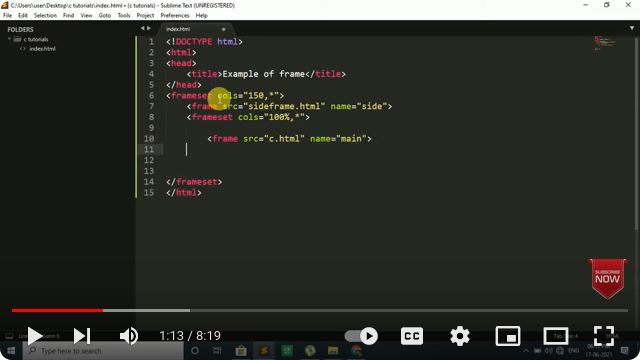Viewport: 640px width, 360px height.
Task: Open Microsoft Store taskbar icon
Action: [241, 351]
